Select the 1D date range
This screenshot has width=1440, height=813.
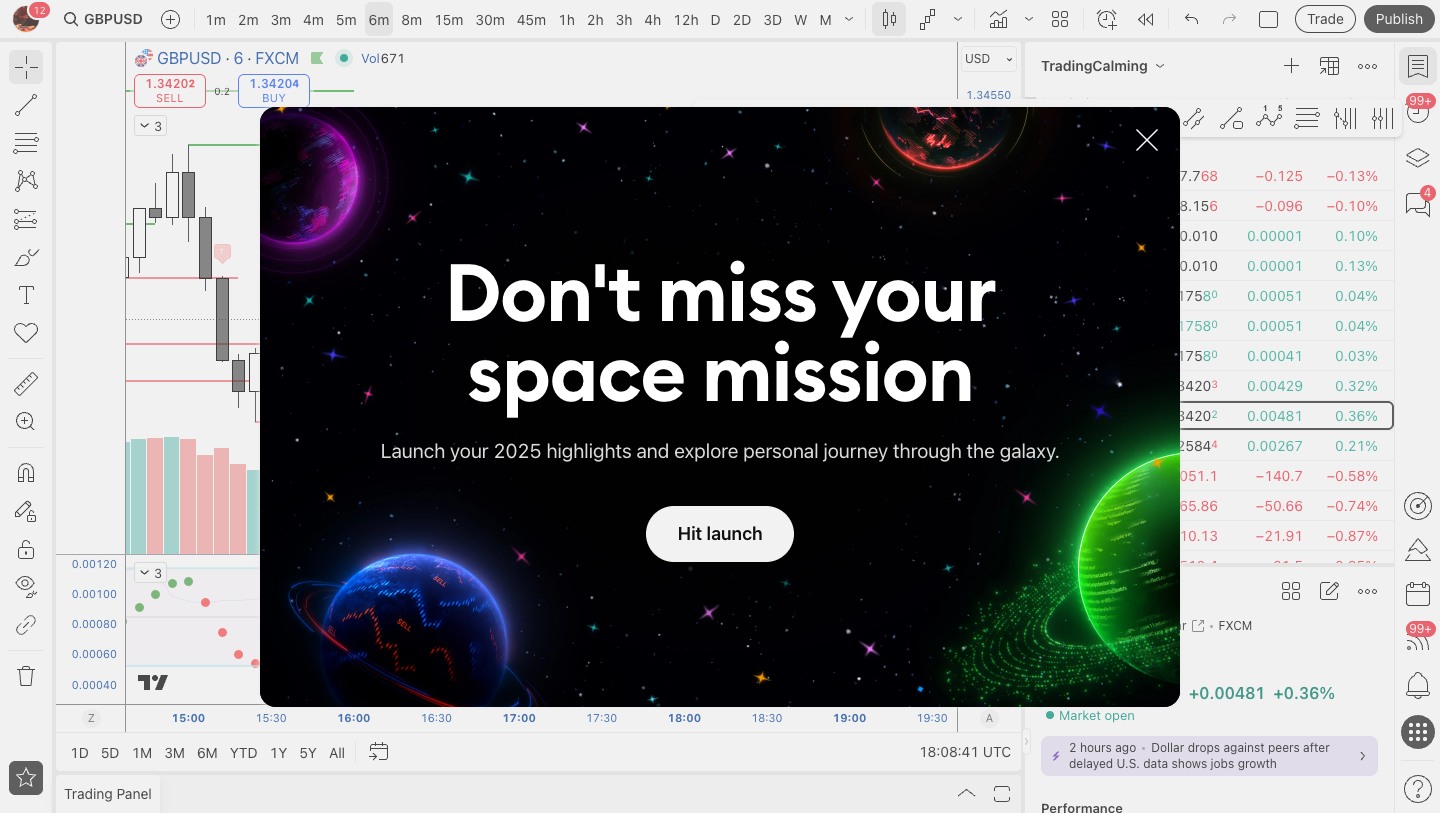pyautogui.click(x=79, y=753)
